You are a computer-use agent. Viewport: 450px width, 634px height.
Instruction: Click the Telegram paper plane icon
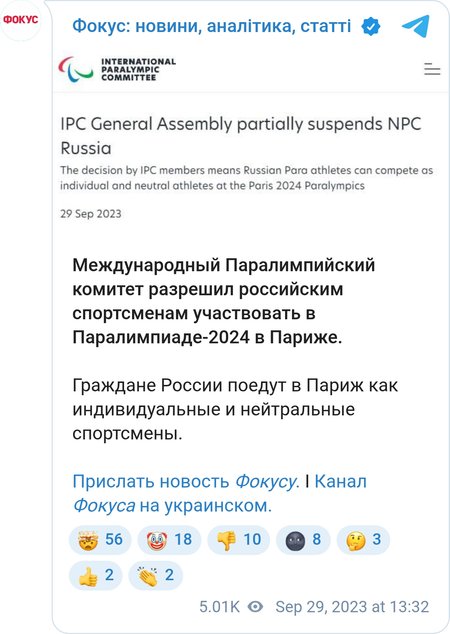tap(416, 26)
